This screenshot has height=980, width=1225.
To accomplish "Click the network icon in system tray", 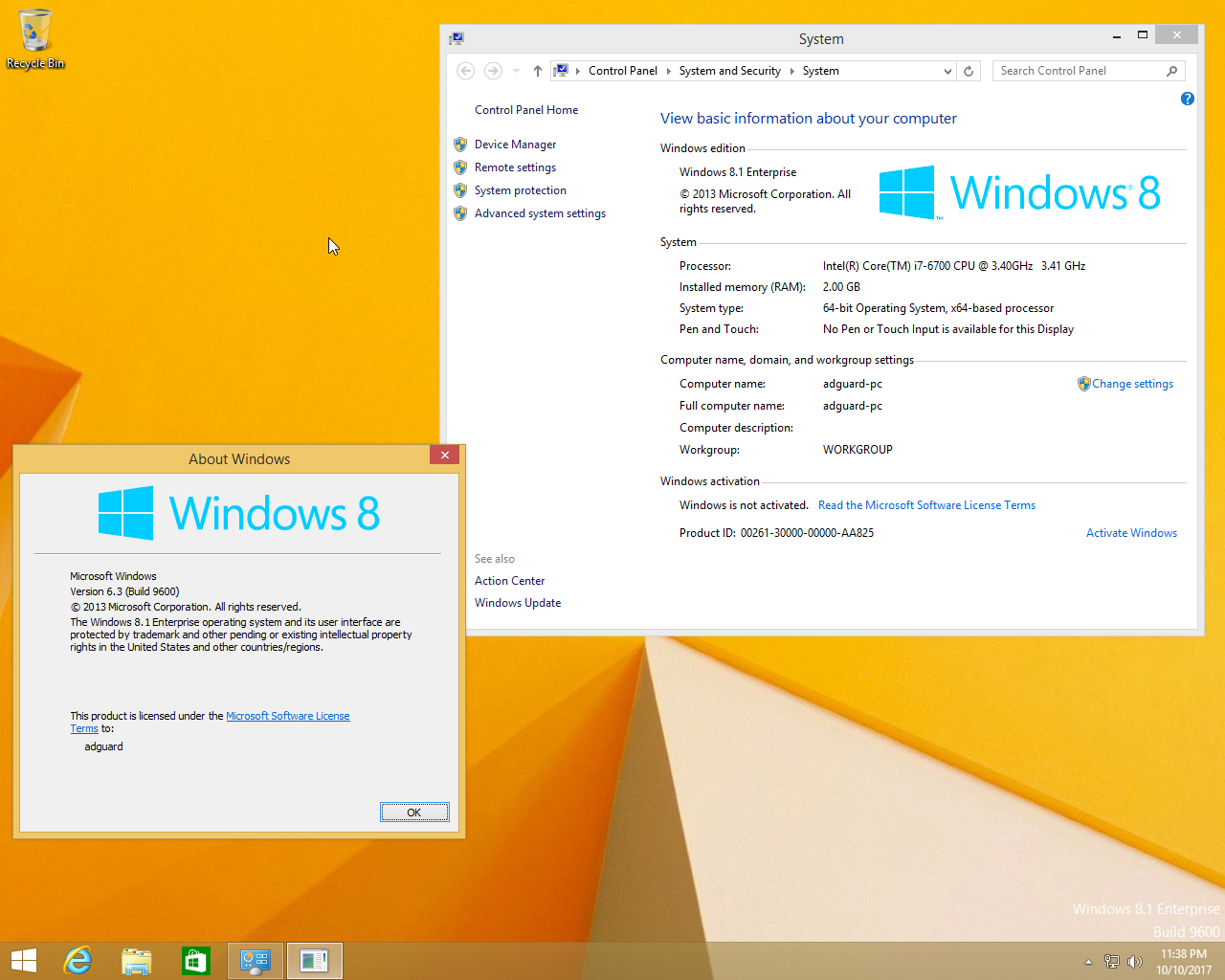I will pos(1111,962).
